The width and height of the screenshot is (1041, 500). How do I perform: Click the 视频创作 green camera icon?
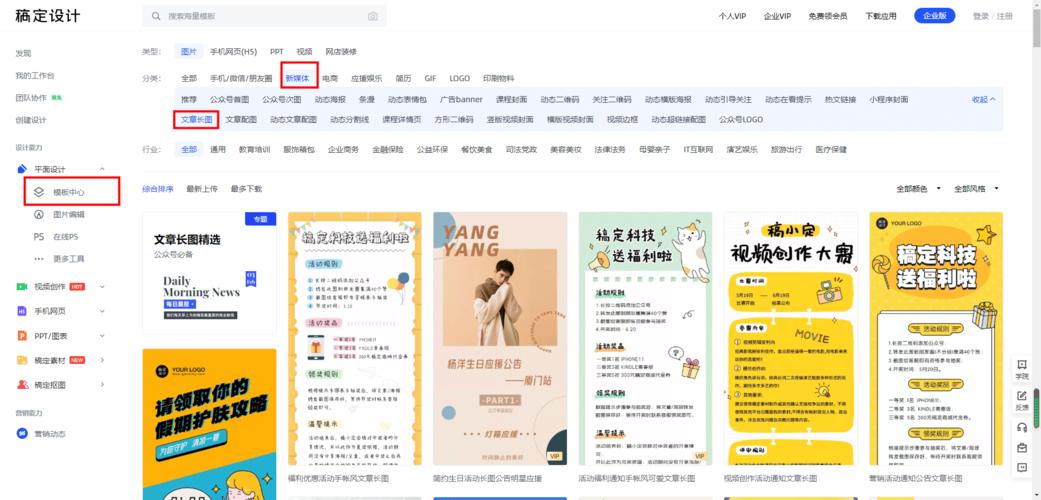[22, 287]
